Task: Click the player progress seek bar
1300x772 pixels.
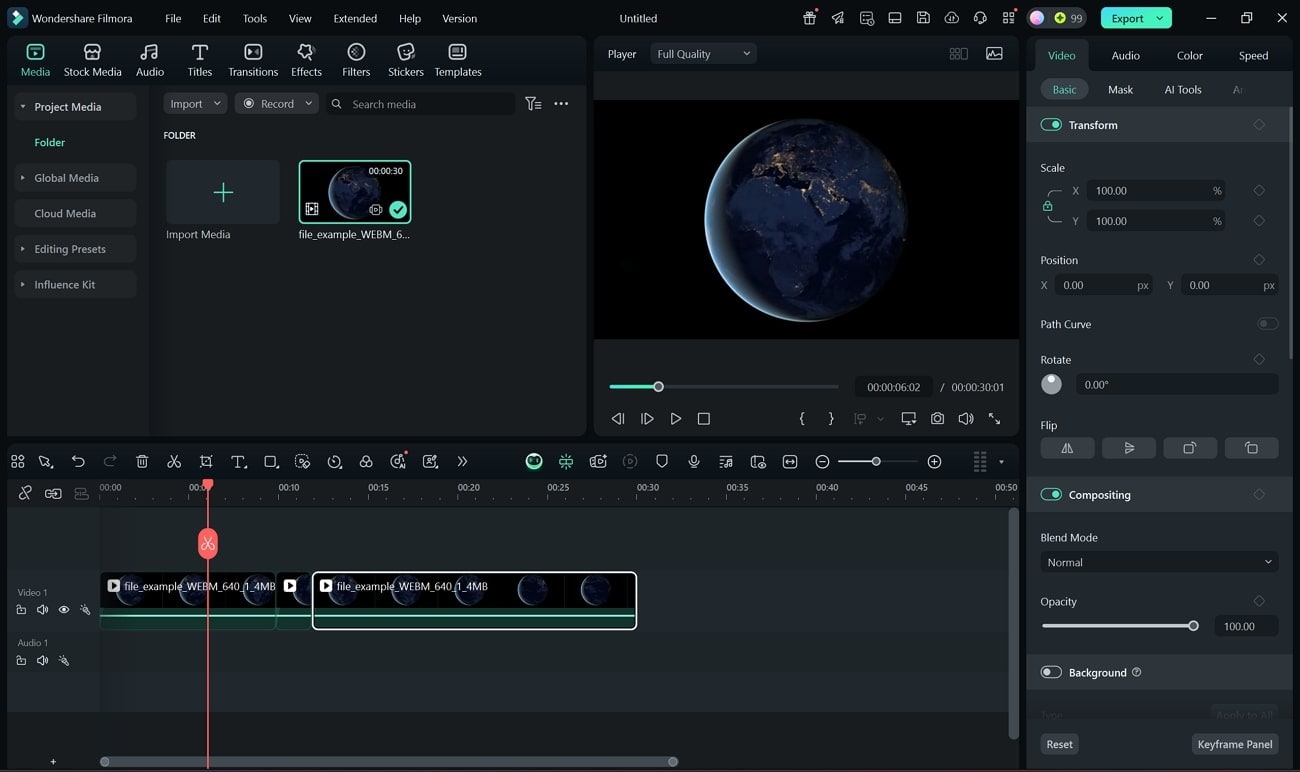Action: click(x=724, y=387)
